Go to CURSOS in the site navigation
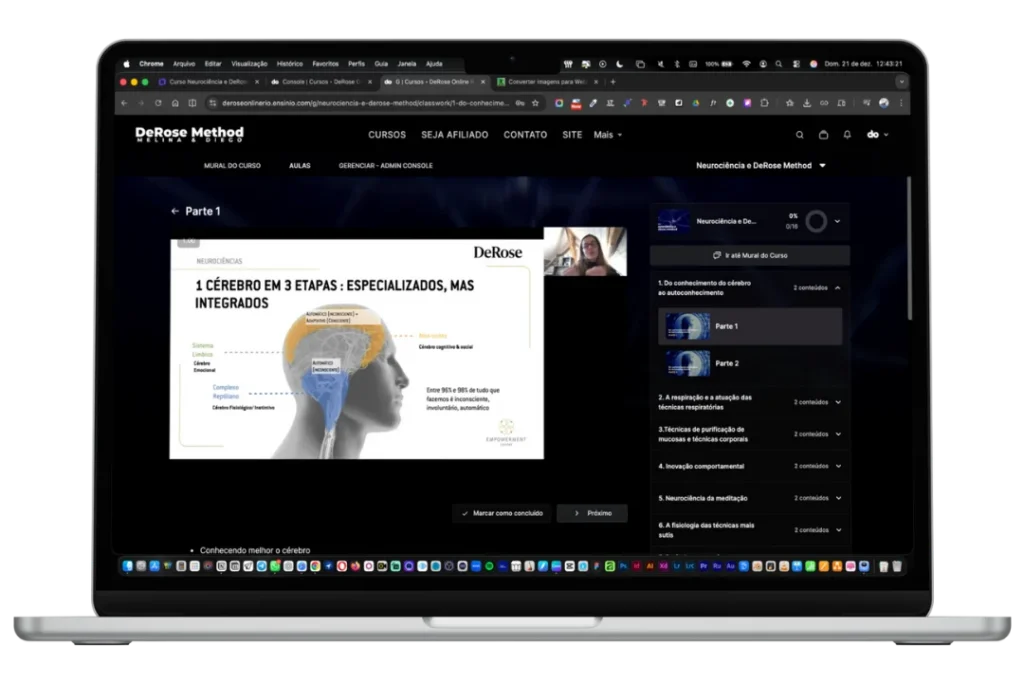Viewport: 1024px width, 683px height. [387, 135]
